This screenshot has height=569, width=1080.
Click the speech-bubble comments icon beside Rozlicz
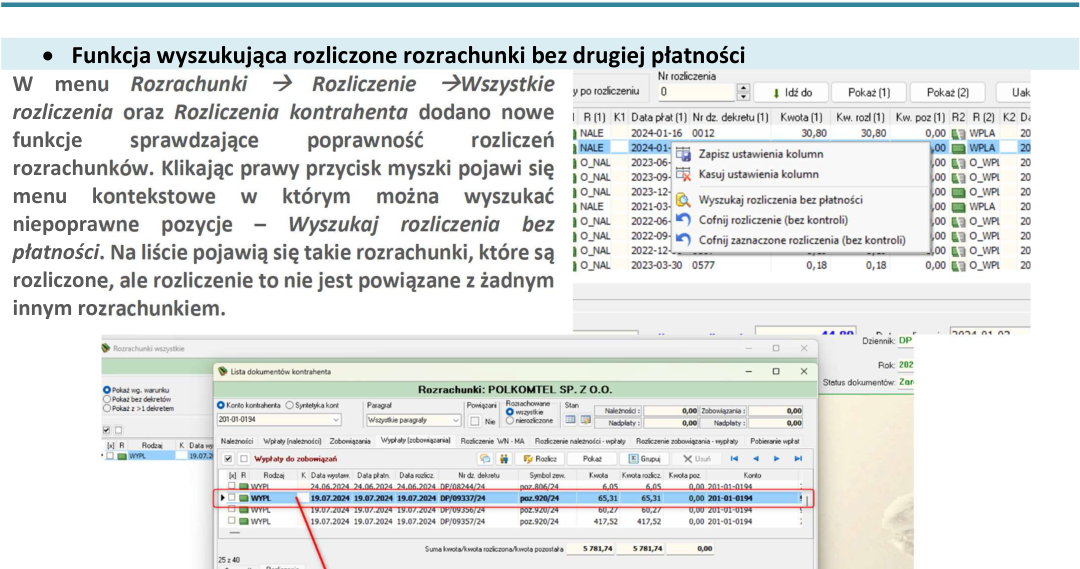click(485, 459)
